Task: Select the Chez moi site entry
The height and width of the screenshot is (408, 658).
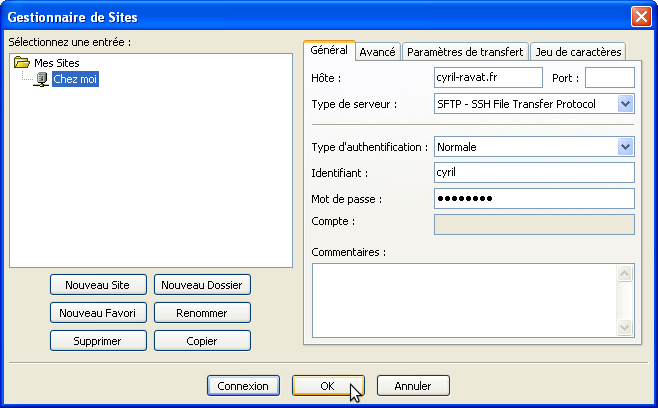Action: point(75,79)
